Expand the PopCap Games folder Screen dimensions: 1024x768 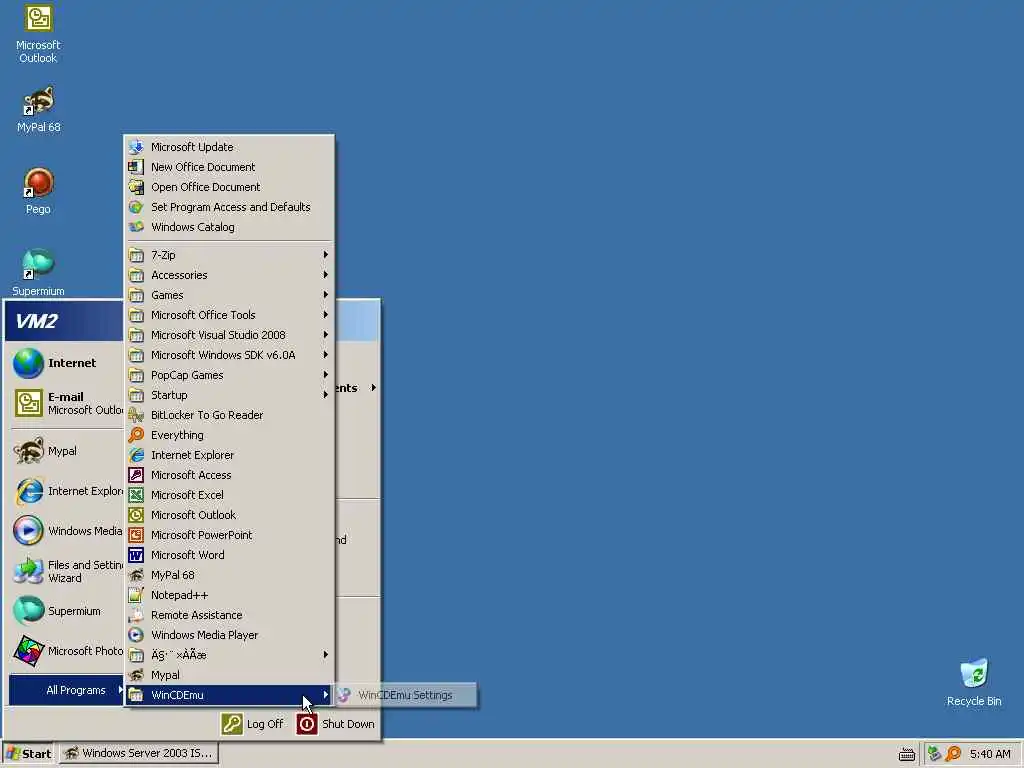coord(229,375)
